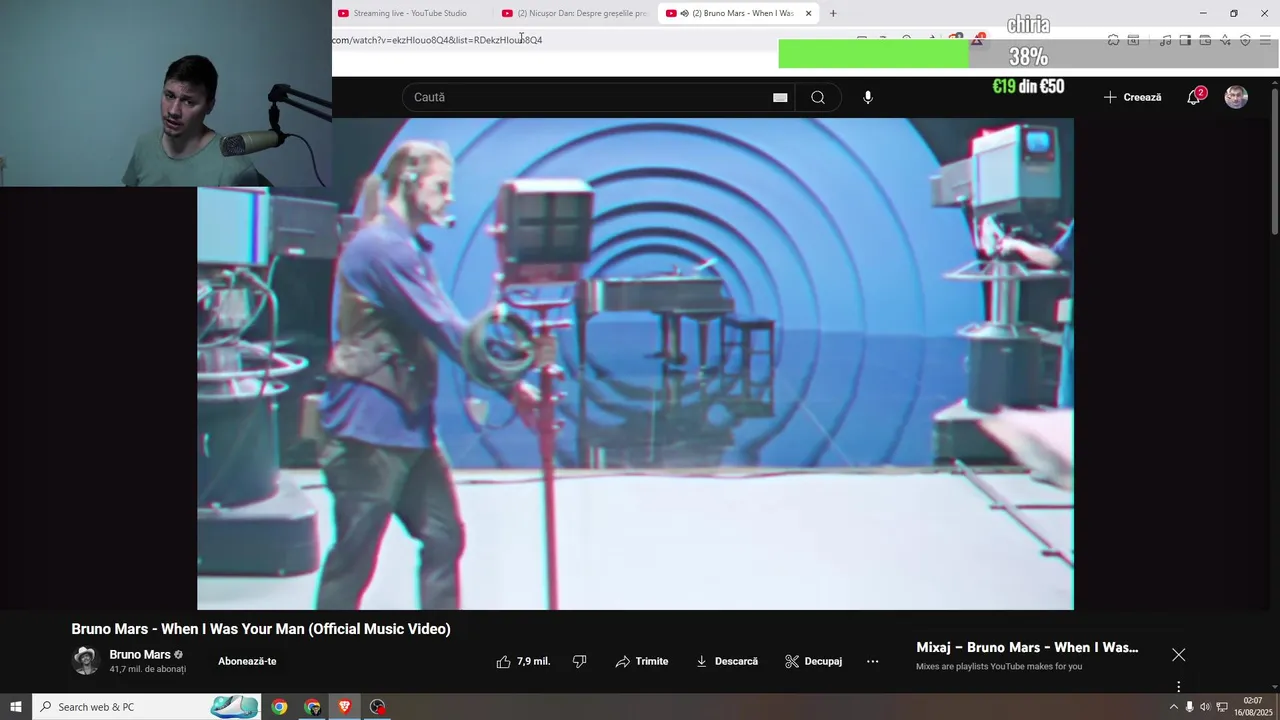The height and width of the screenshot is (720, 1280).
Task: Open Brave hamburger main menu
Action: [x=1265, y=40]
